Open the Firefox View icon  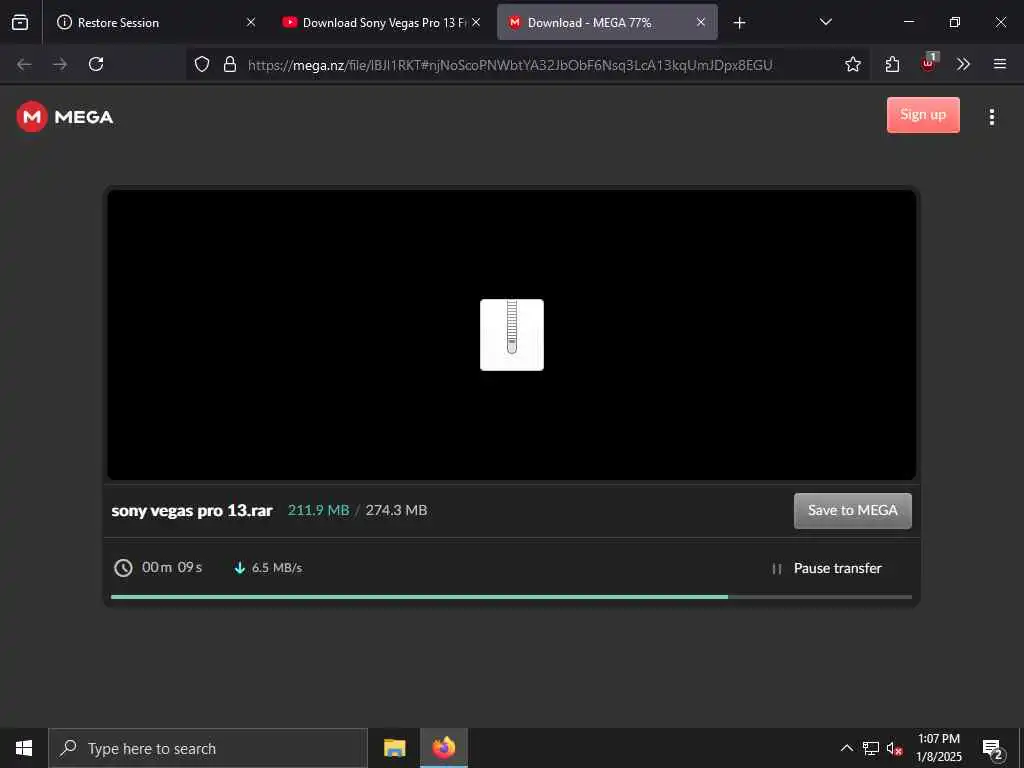tap(20, 22)
